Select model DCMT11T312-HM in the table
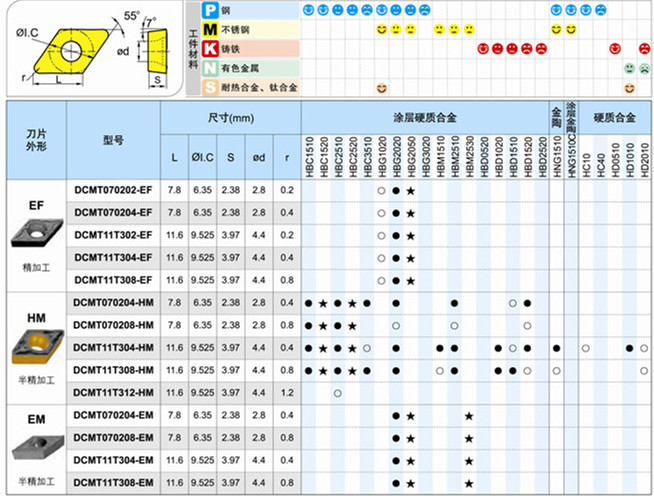 click(113, 393)
